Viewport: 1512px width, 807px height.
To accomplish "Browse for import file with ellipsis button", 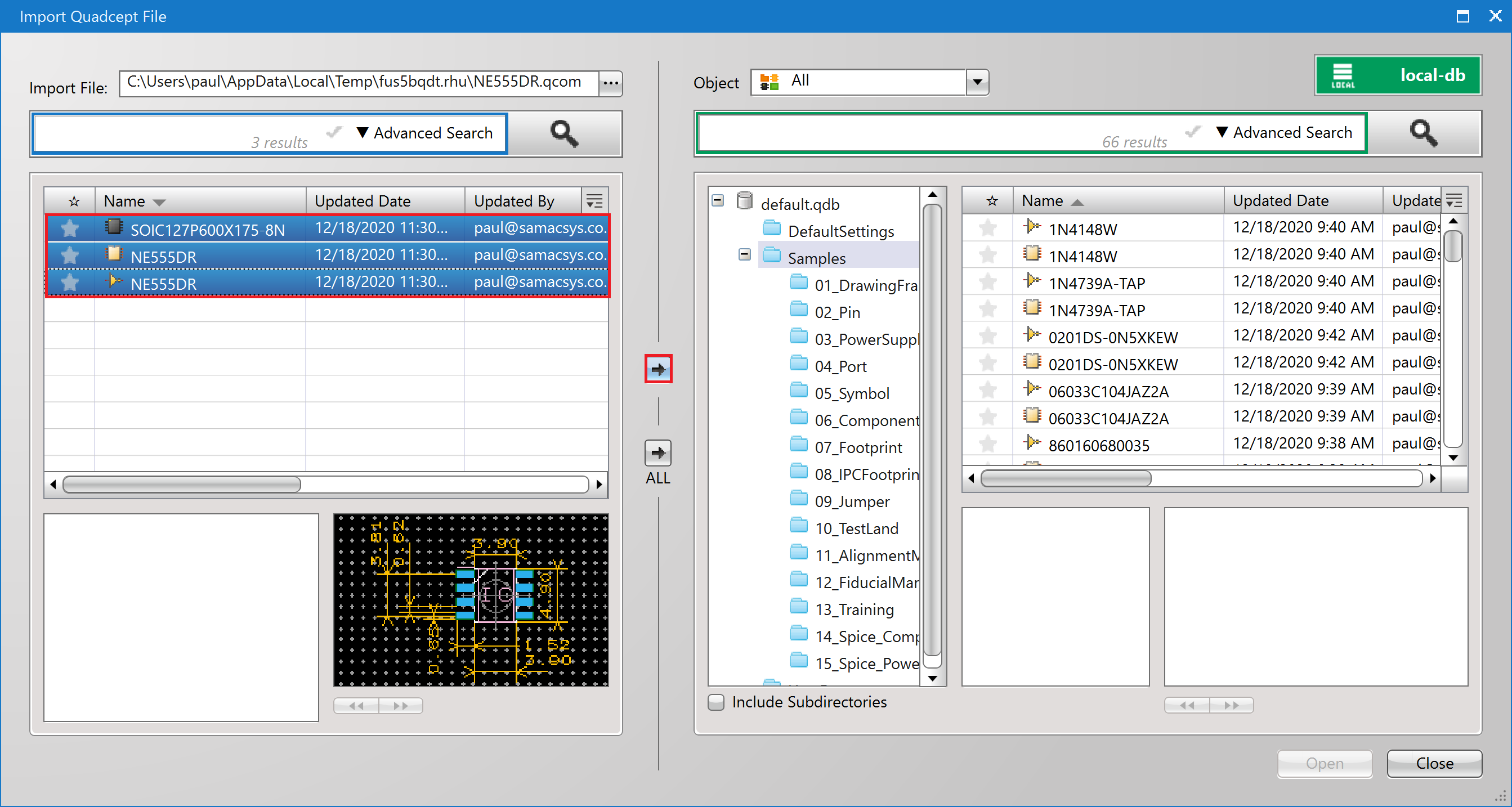I will (x=610, y=83).
